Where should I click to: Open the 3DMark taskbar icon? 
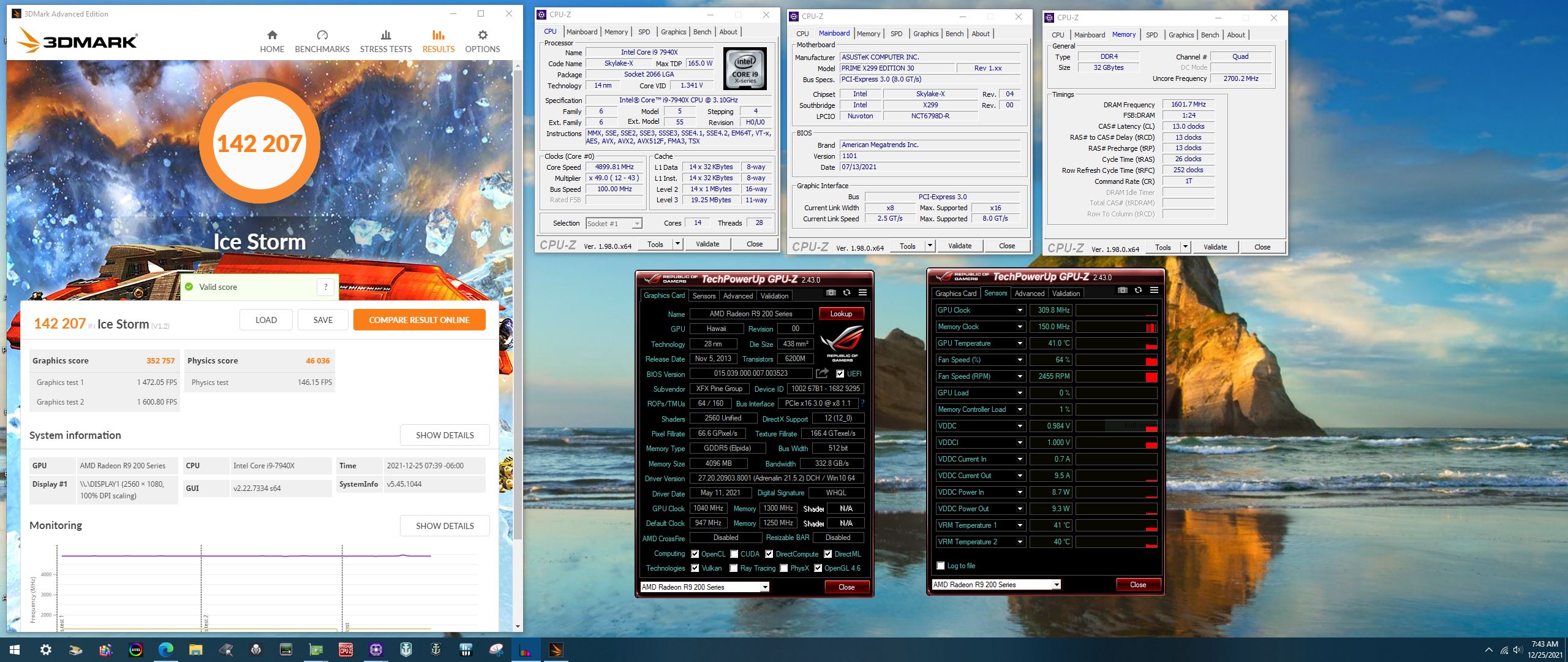(556, 650)
